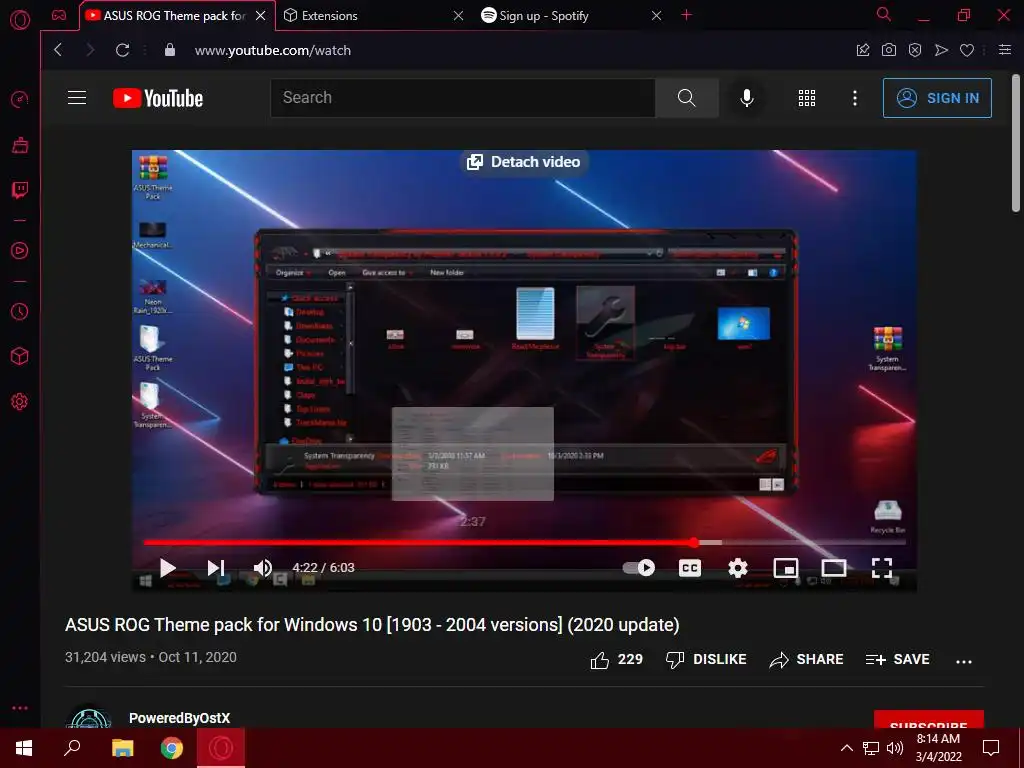The width and height of the screenshot is (1024, 768).
Task: Open History clock icon in sidebar
Action: click(x=20, y=312)
